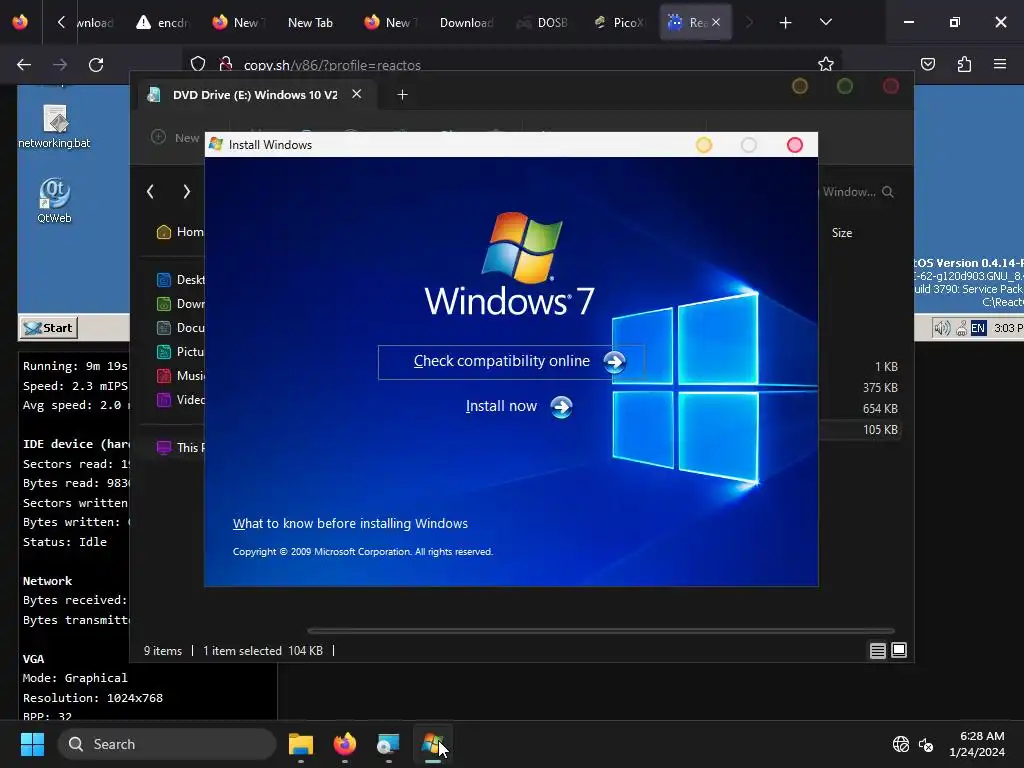Sort by the Size column header
Screen dimensions: 1024x768
point(842,232)
